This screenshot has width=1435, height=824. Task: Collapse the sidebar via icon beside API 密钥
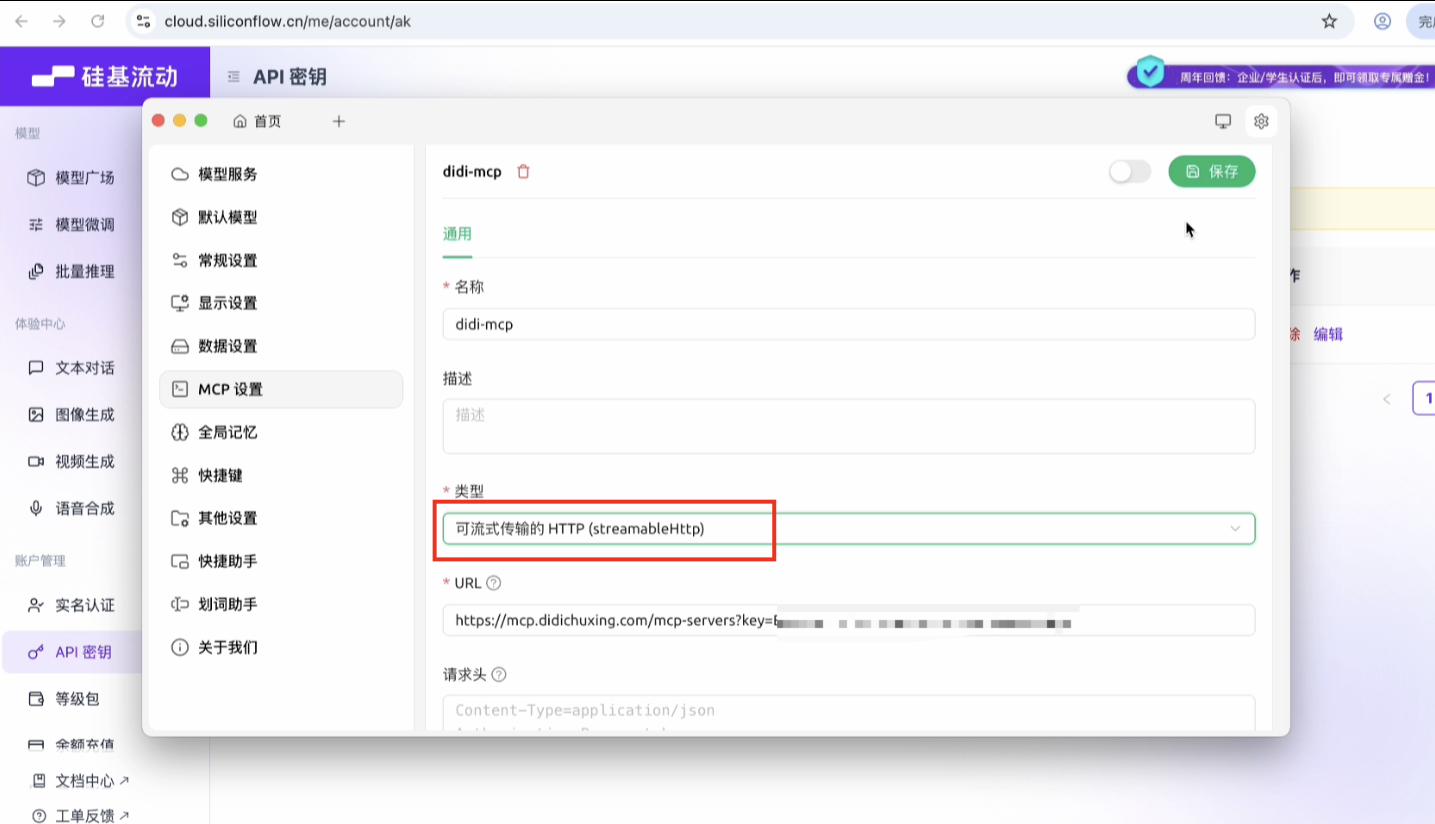(x=233, y=77)
